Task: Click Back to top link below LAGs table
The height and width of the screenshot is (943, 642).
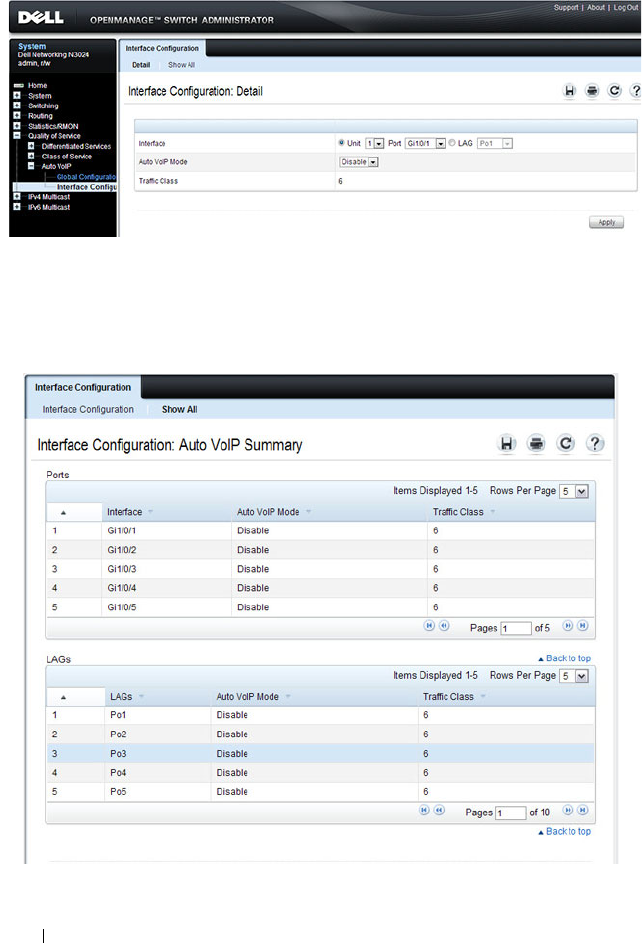Action: pyautogui.click(x=564, y=832)
